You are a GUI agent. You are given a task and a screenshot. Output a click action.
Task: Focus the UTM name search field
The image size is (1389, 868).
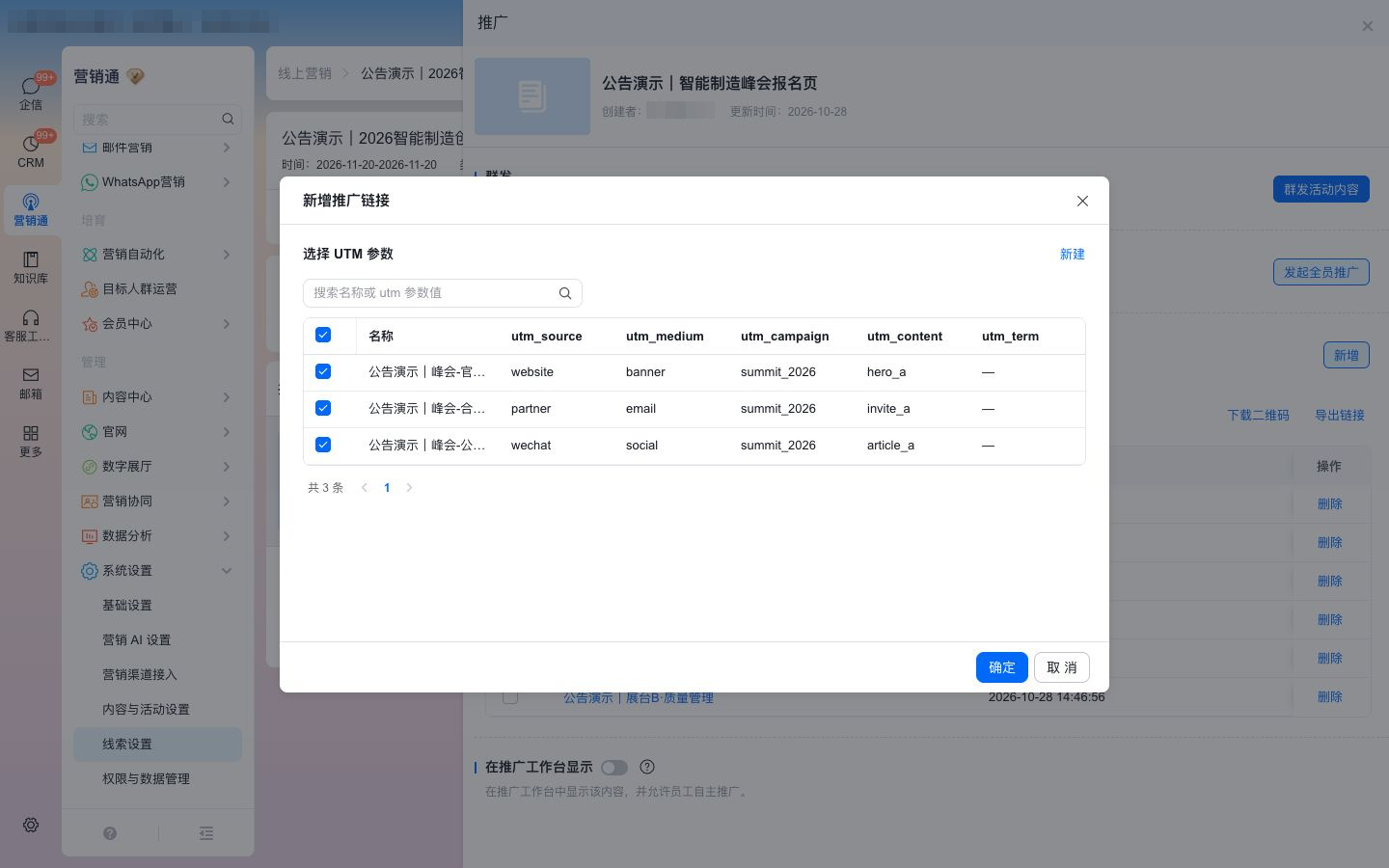click(x=443, y=293)
